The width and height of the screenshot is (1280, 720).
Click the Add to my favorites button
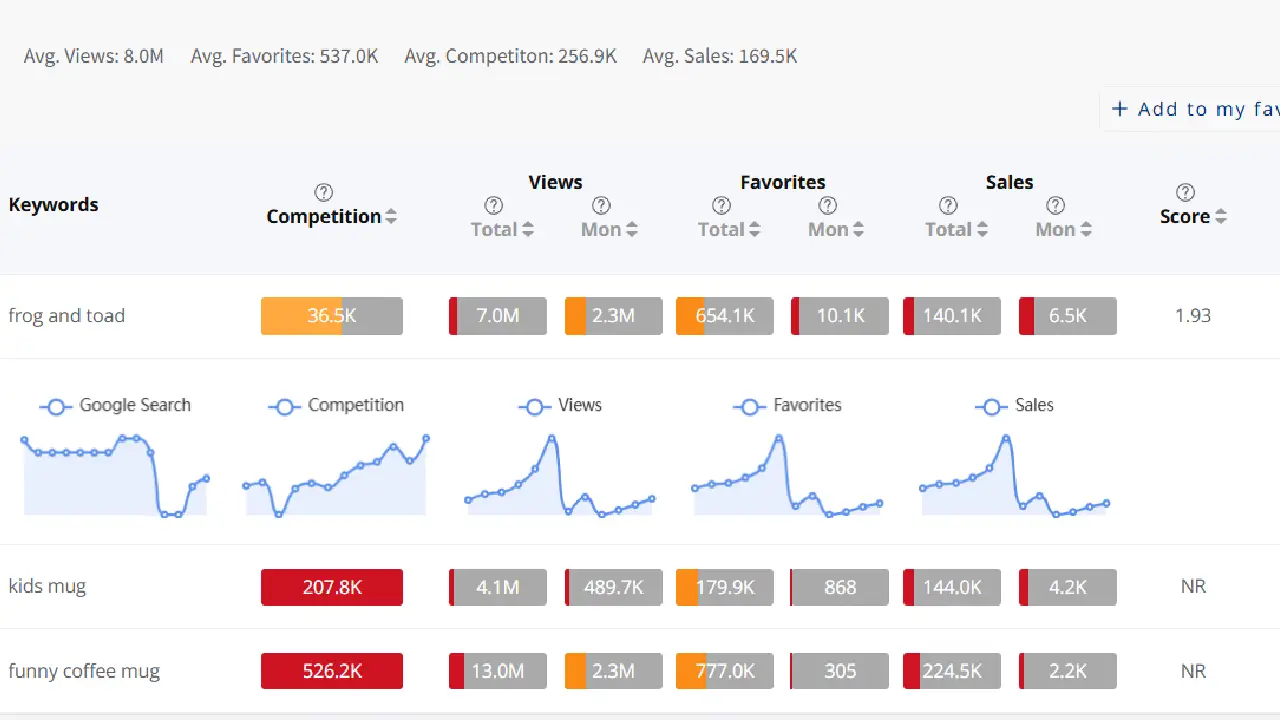click(1192, 109)
